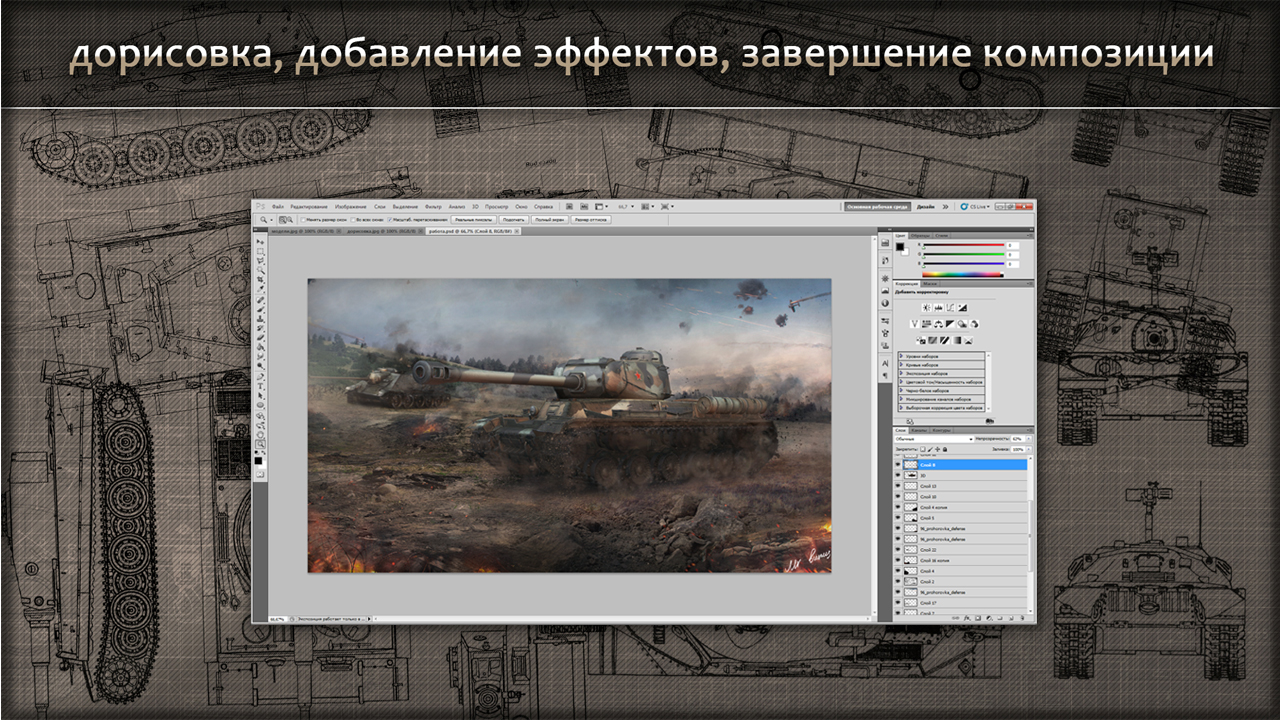Add Levels adjustment icon
The width and height of the screenshot is (1280, 720).
pos(938,307)
